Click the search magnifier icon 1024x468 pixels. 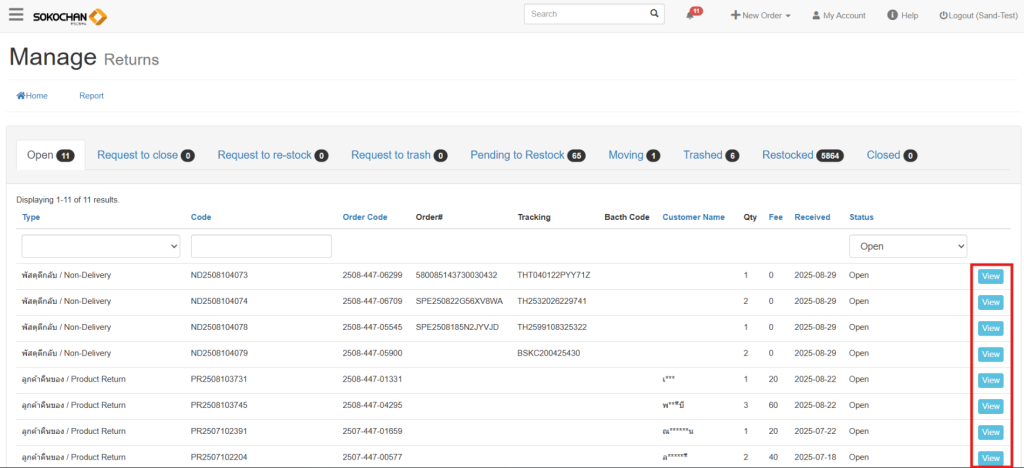pyautogui.click(x=654, y=14)
